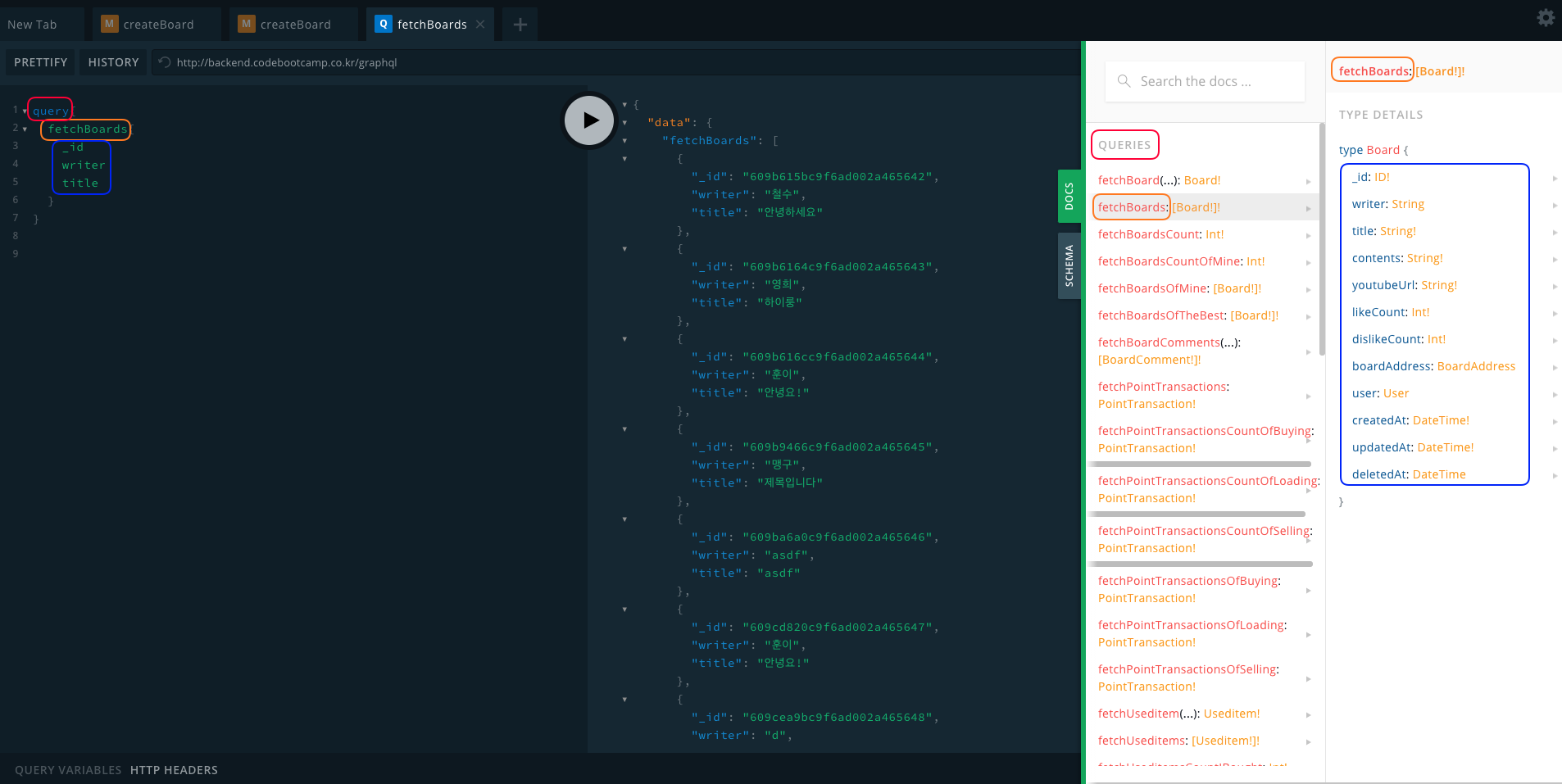
Task: Open the HTTP HEADERS section
Action: click(x=174, y=770)
